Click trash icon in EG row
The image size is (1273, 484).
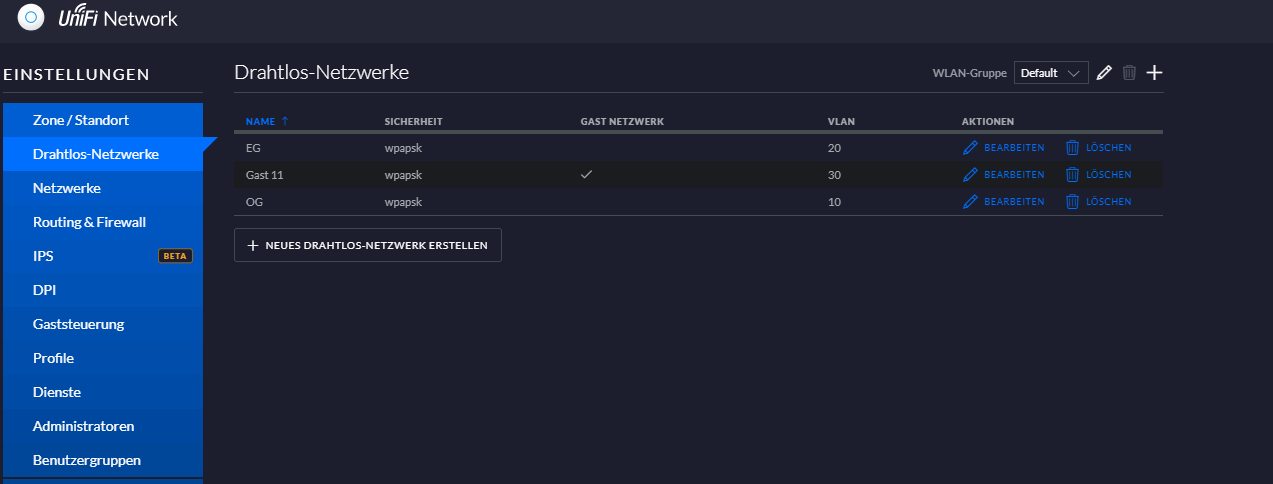click(1072, 148)
